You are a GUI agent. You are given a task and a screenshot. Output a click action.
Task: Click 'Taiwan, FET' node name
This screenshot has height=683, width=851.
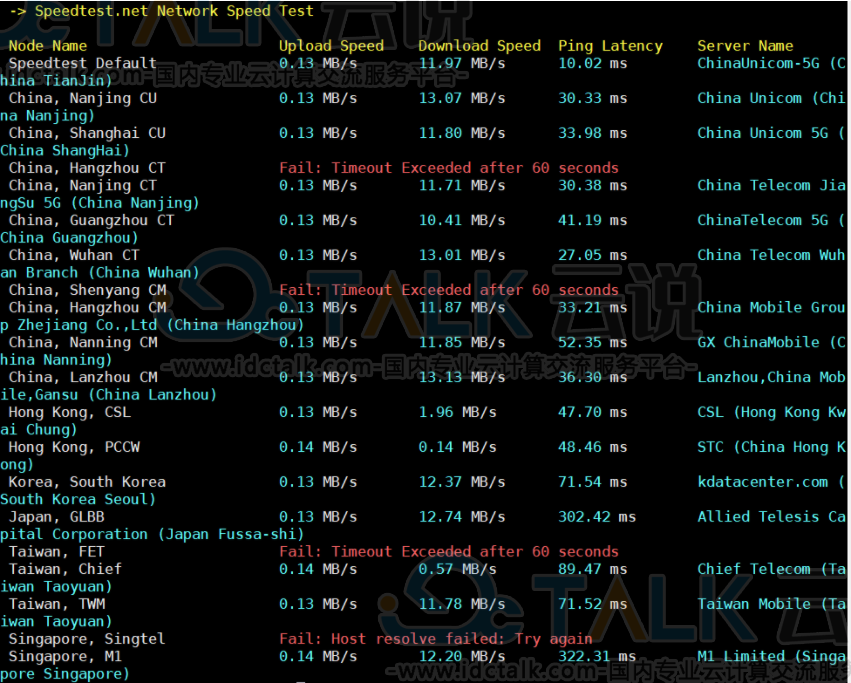[56, 552]
